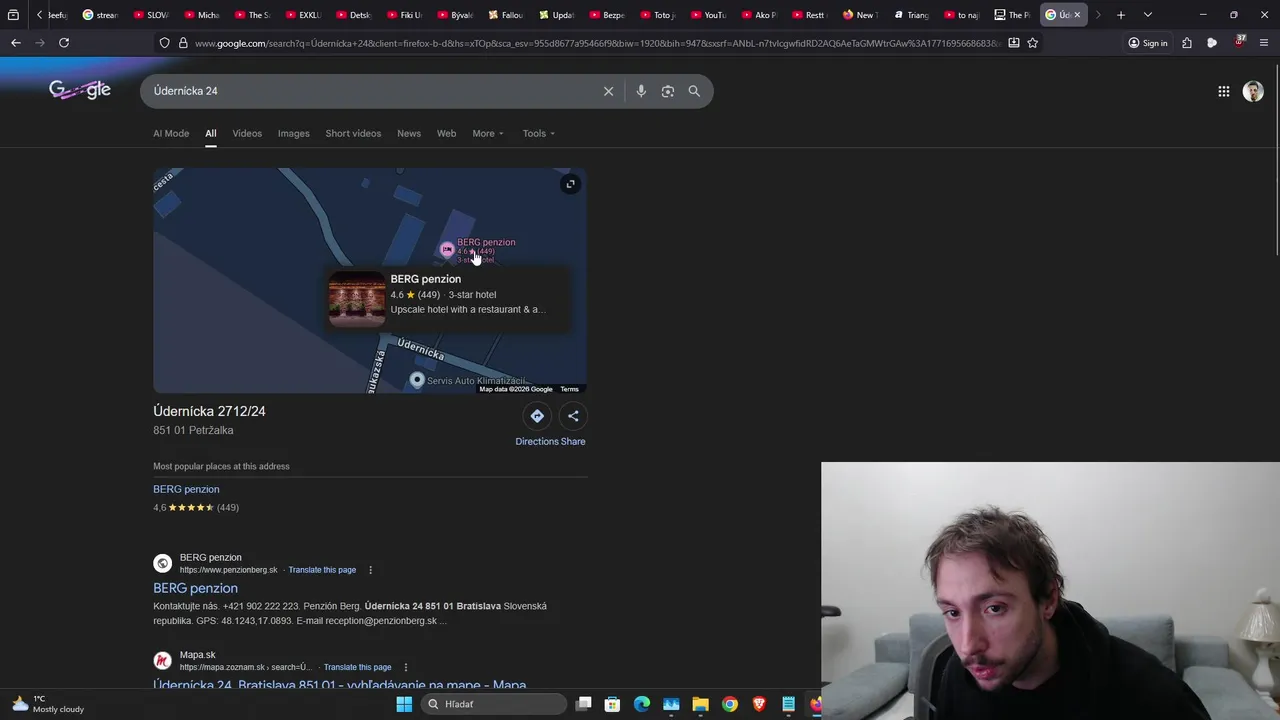Screen dimensions: 1280x720
Task: Select the Servis Auto Klimatizácií map pin
Action: (x=417, y=380)
